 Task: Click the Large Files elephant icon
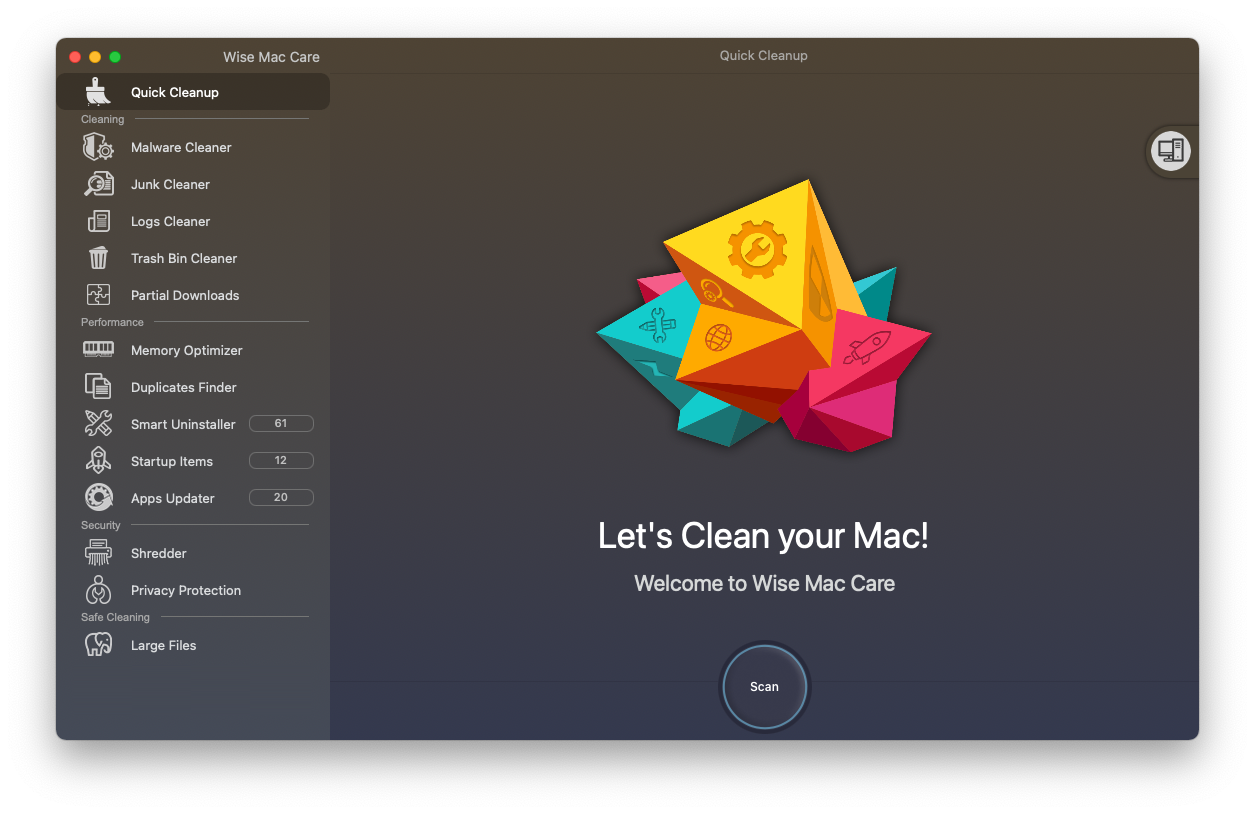click(x=98, y=645)
